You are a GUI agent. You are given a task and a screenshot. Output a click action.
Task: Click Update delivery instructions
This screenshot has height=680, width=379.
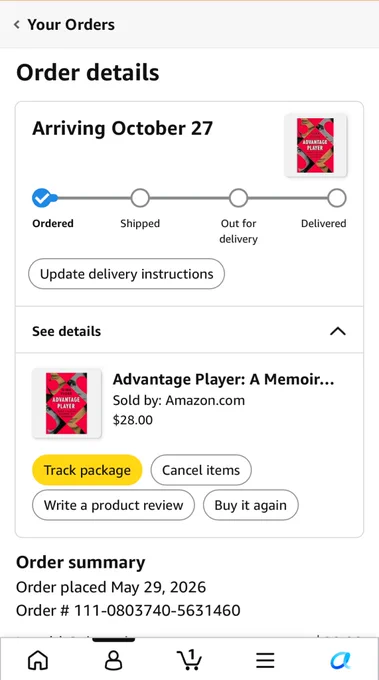tap(127, 274)
